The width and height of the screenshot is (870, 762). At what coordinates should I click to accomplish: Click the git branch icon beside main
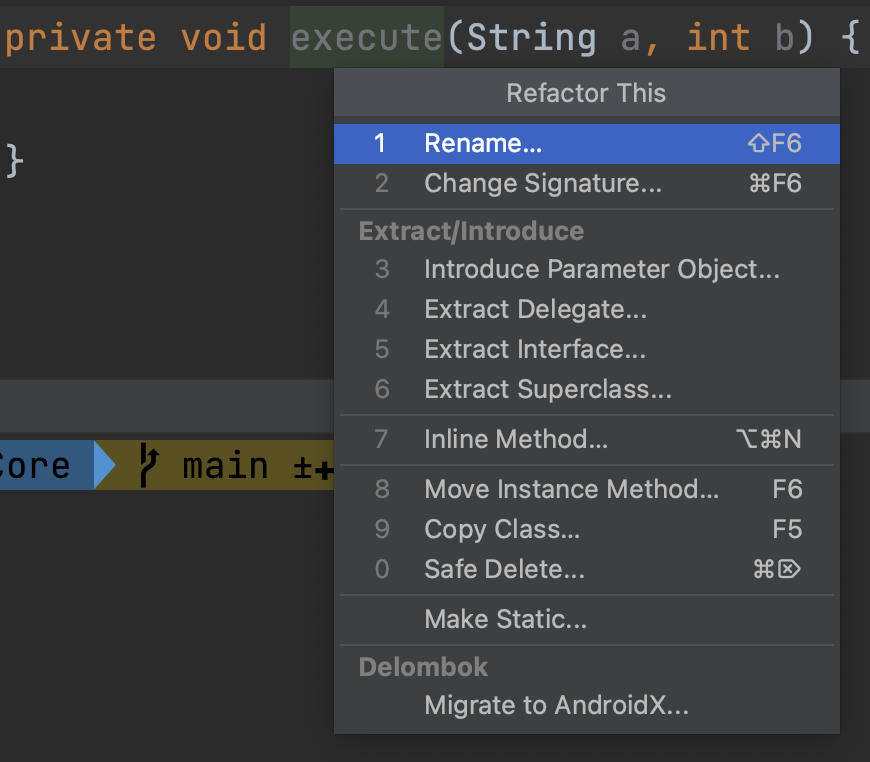click(x=149, y=465)
